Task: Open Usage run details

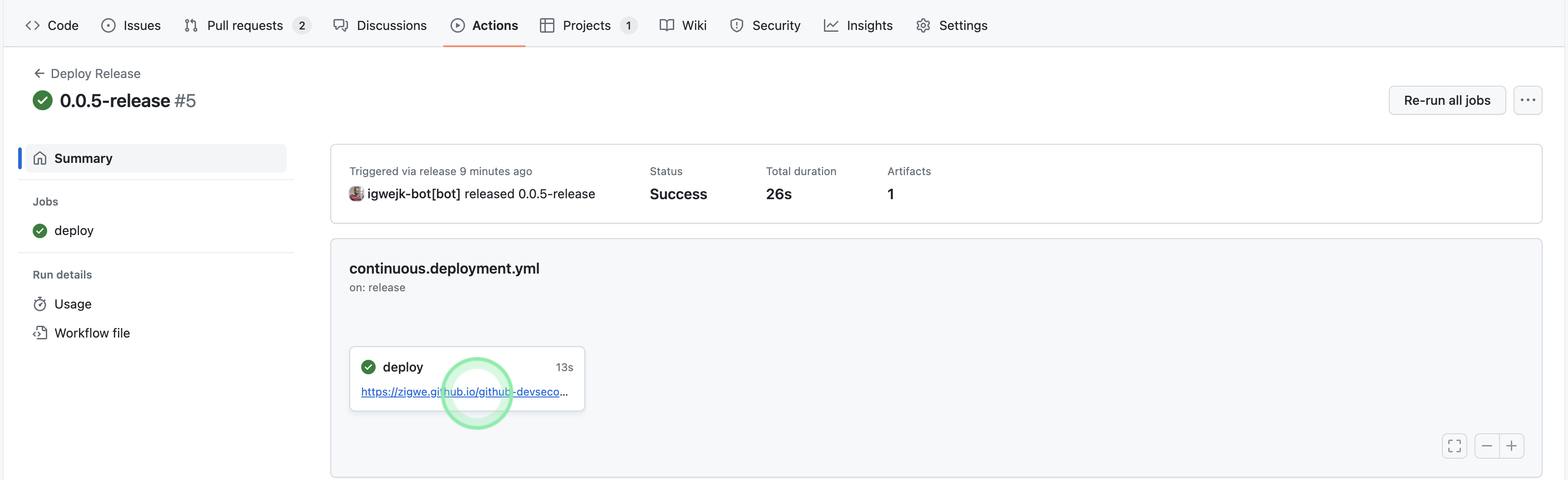Action: click(x=73, y=304)
